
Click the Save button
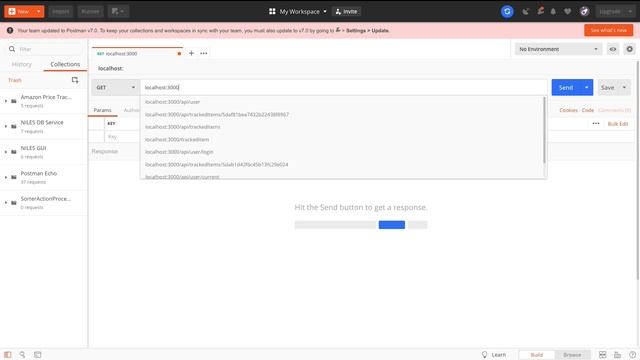607,87
